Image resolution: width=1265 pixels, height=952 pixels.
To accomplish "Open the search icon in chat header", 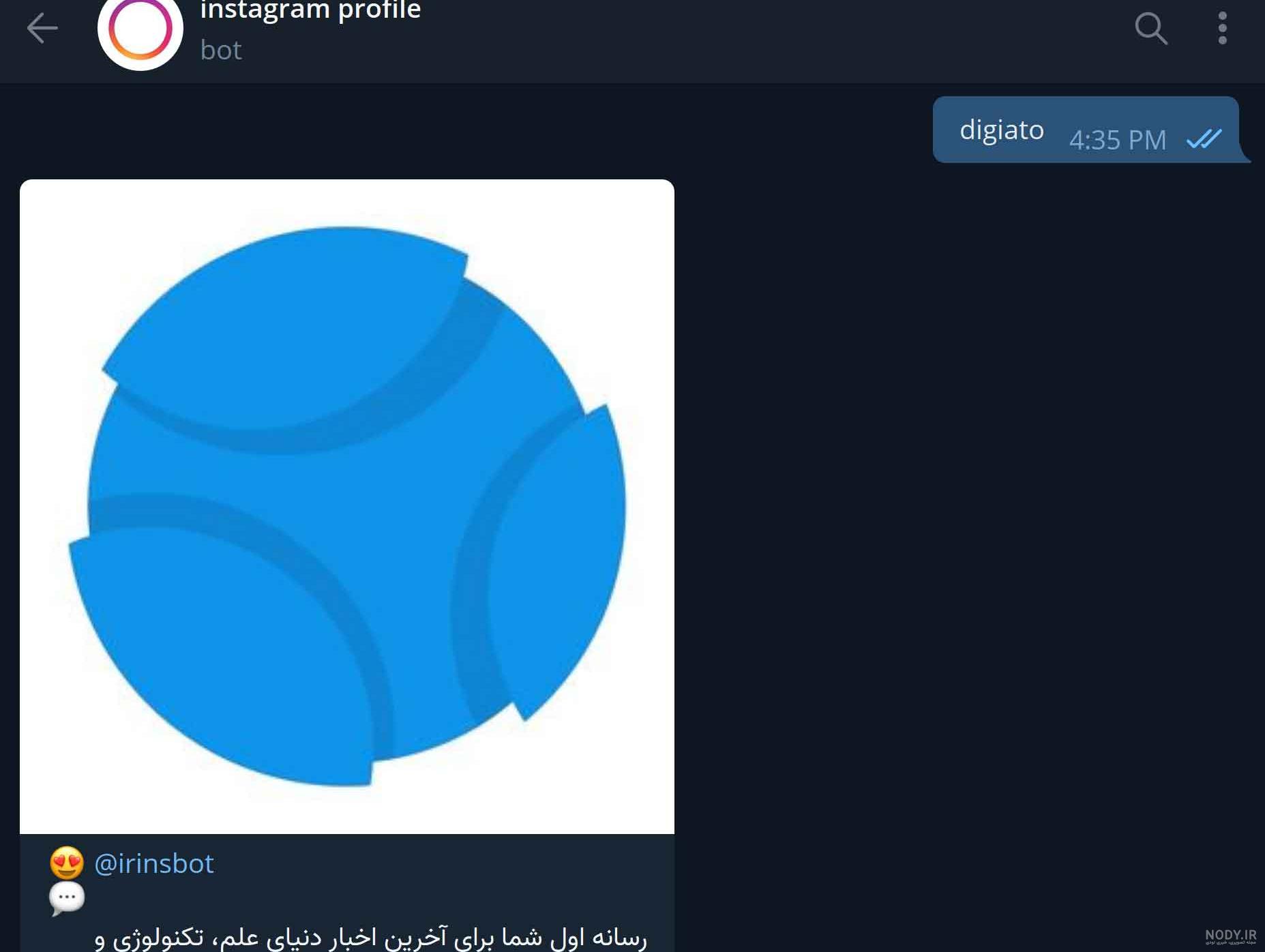I will 1151,28.
